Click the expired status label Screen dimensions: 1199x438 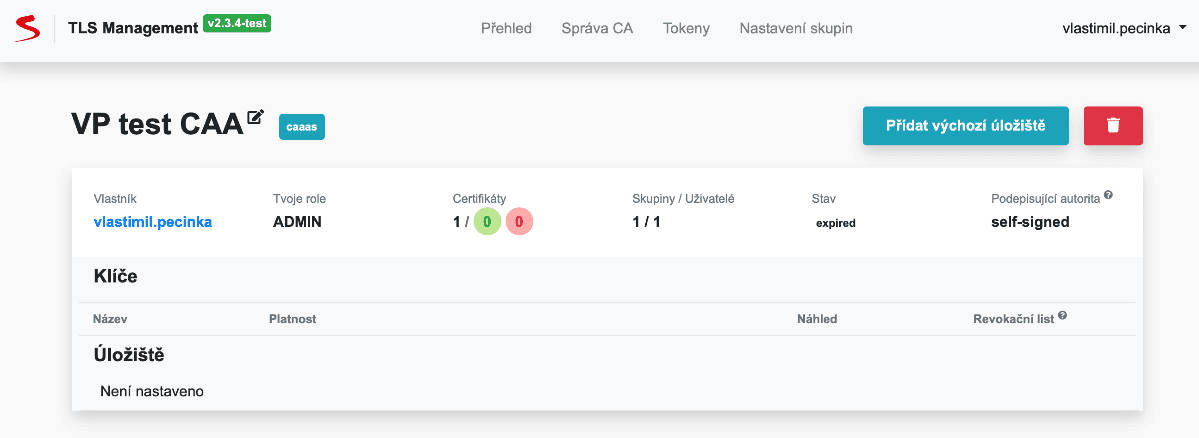pos(835,223)
